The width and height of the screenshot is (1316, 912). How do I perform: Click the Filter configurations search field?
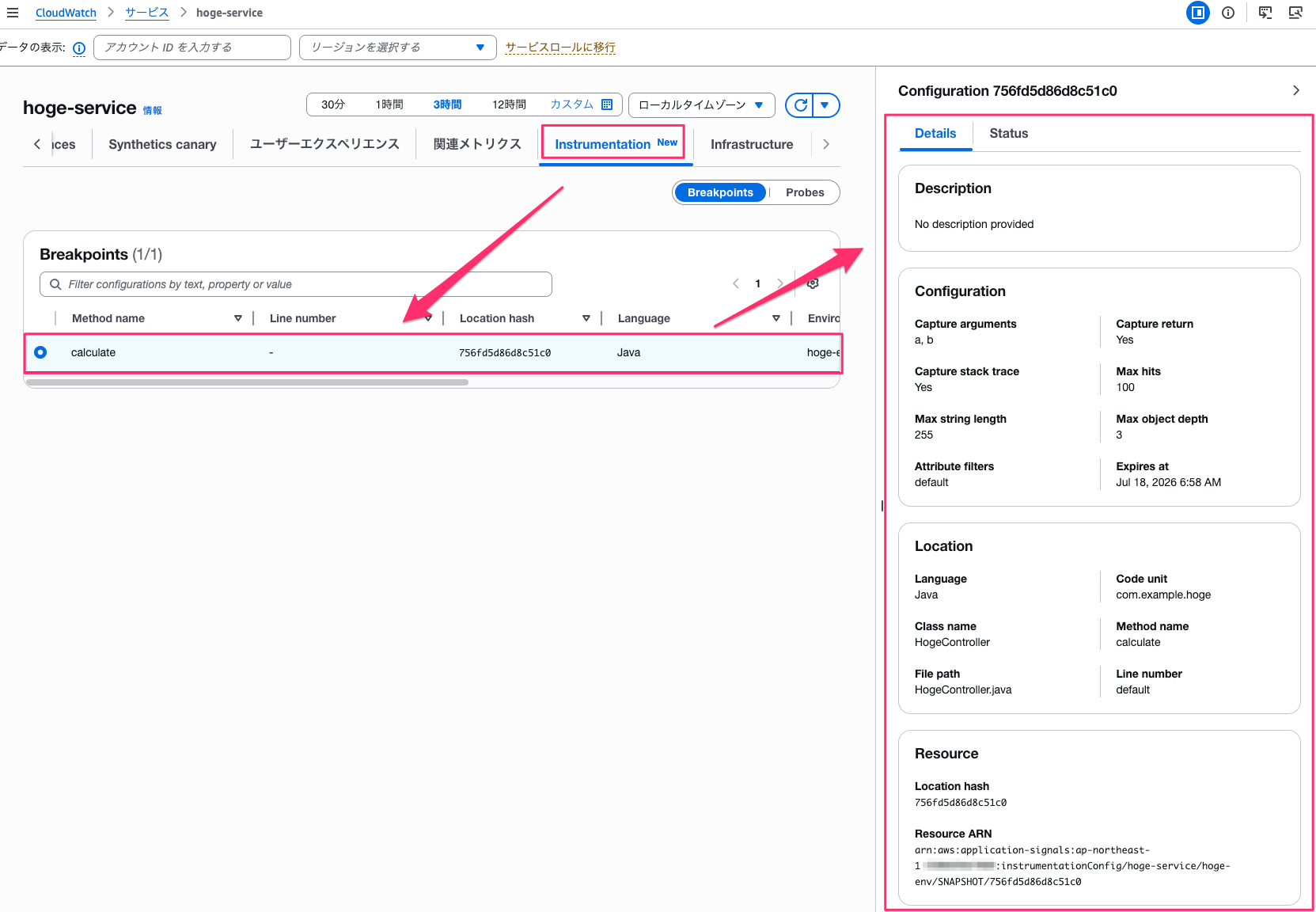(x=296, y=284)
